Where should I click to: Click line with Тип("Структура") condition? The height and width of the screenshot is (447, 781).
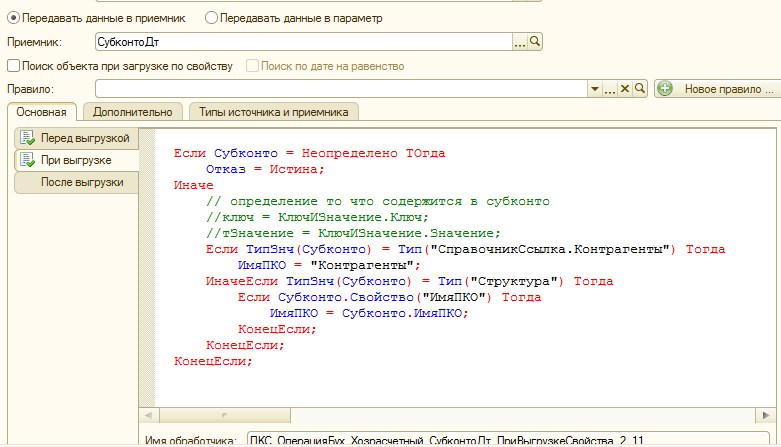point(409,281)
